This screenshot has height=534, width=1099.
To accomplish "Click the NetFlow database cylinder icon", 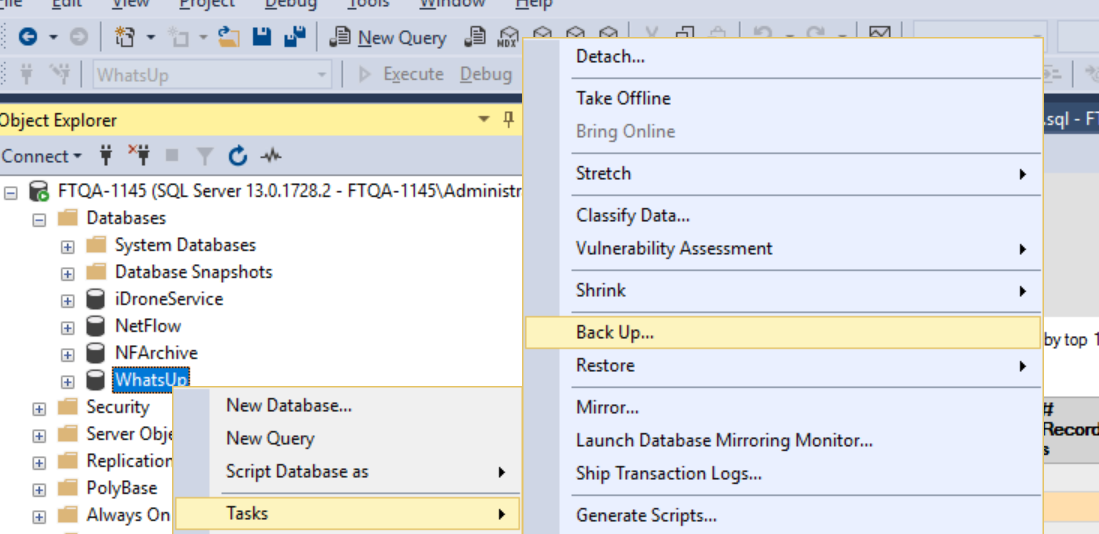I will tap(96, 326).
